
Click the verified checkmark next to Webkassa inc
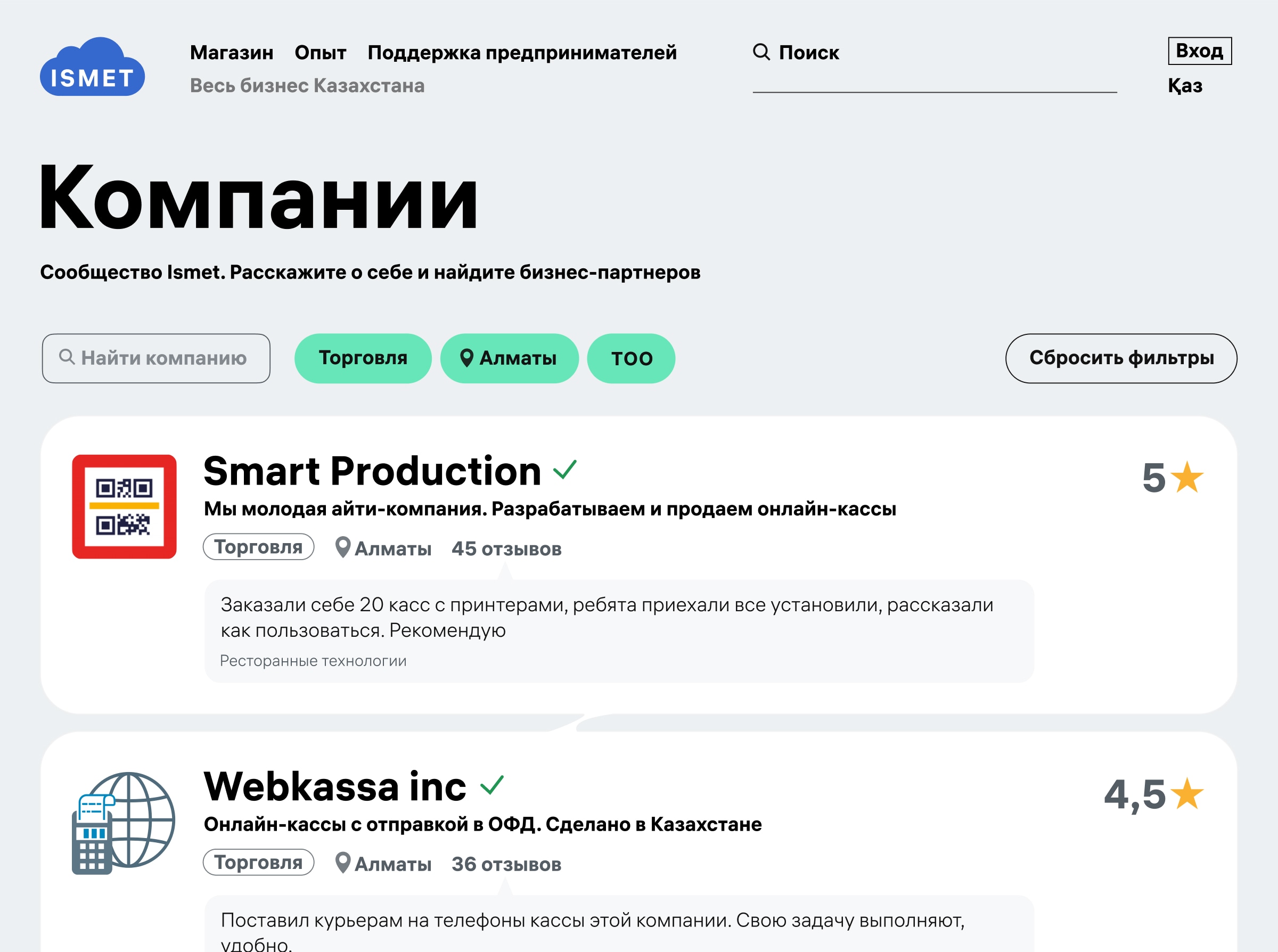tap(492, 785)
